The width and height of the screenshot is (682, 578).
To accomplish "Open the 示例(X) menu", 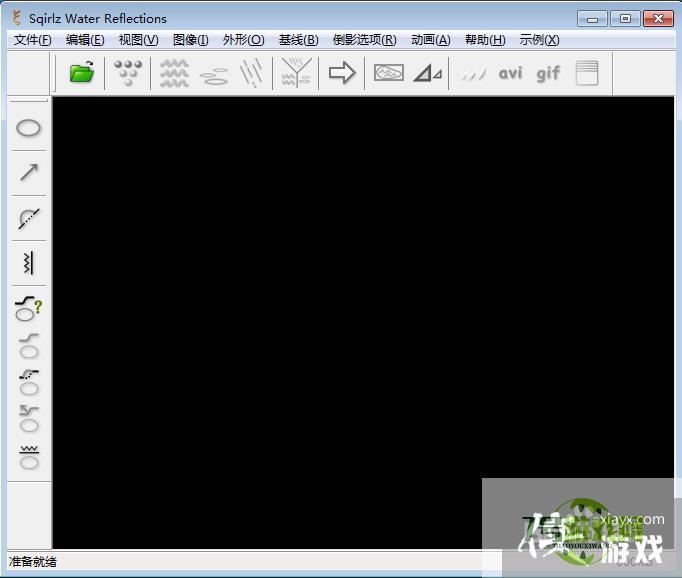I will (539, 40).
